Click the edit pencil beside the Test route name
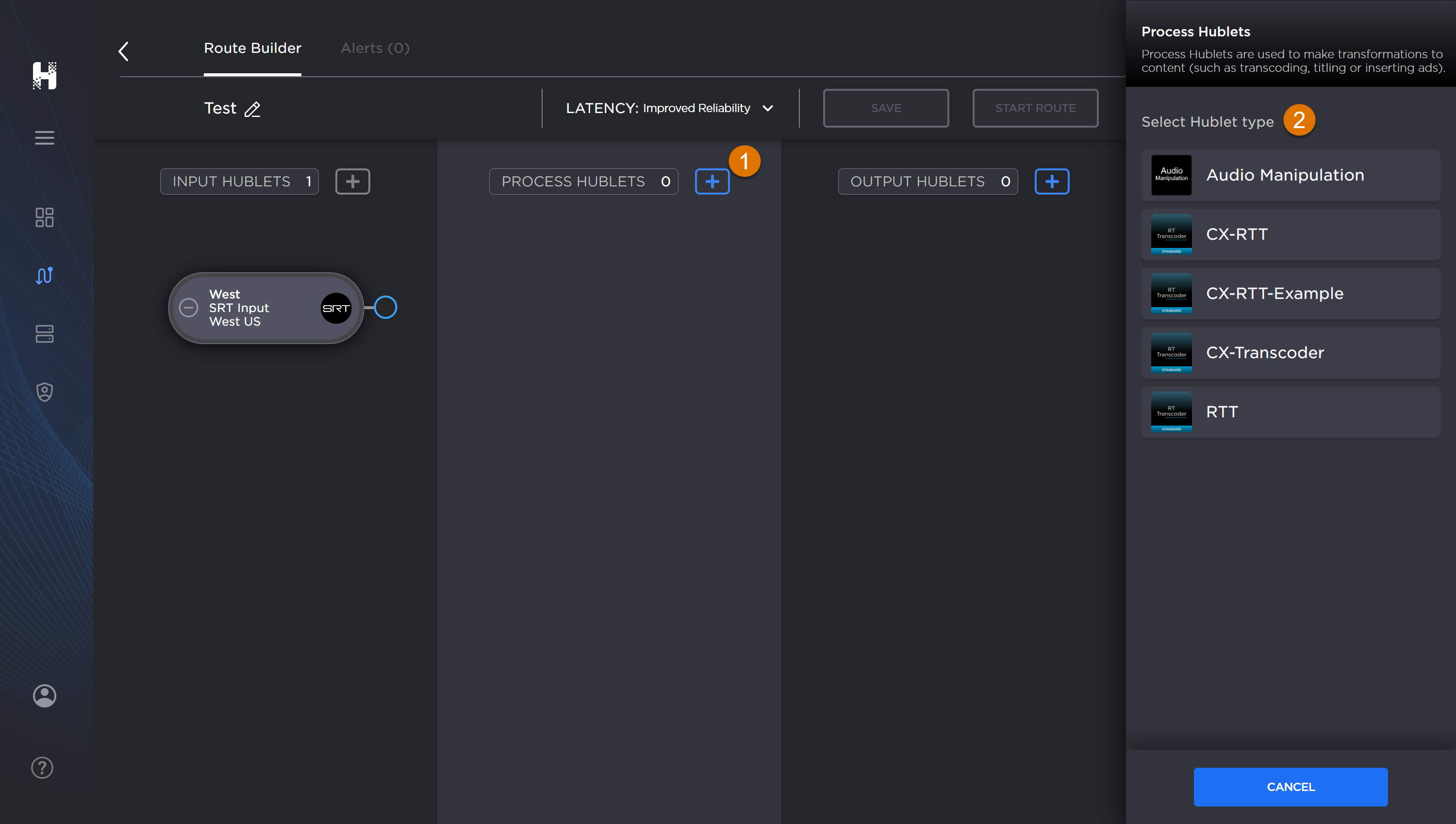This screenshot has height=824, width=1456. (x=253, y=109)
